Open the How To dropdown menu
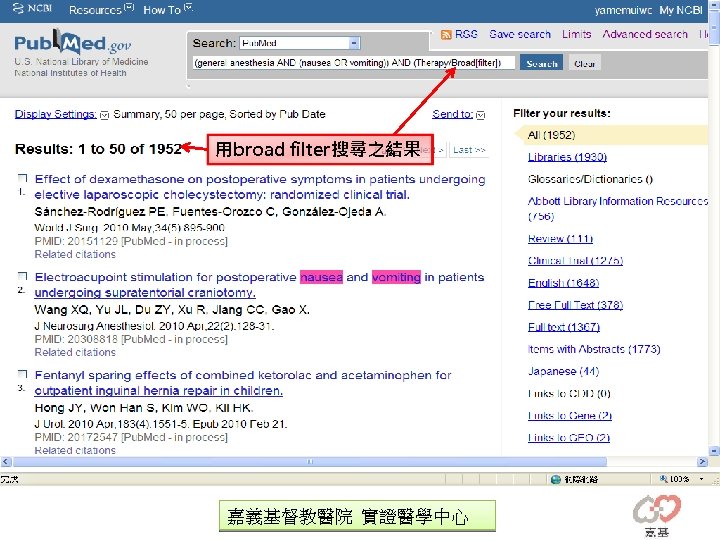The width and height of the screenshot is (720, 540). point(168,9)
